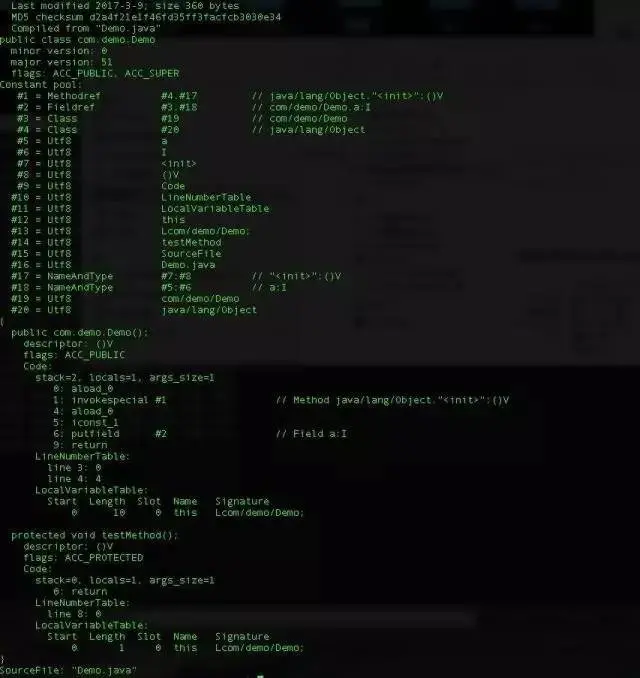640x678 pixels.
Task: Click the 'LocalVariableTable' Utf8 value in entry #11
Action: (215, 208)
